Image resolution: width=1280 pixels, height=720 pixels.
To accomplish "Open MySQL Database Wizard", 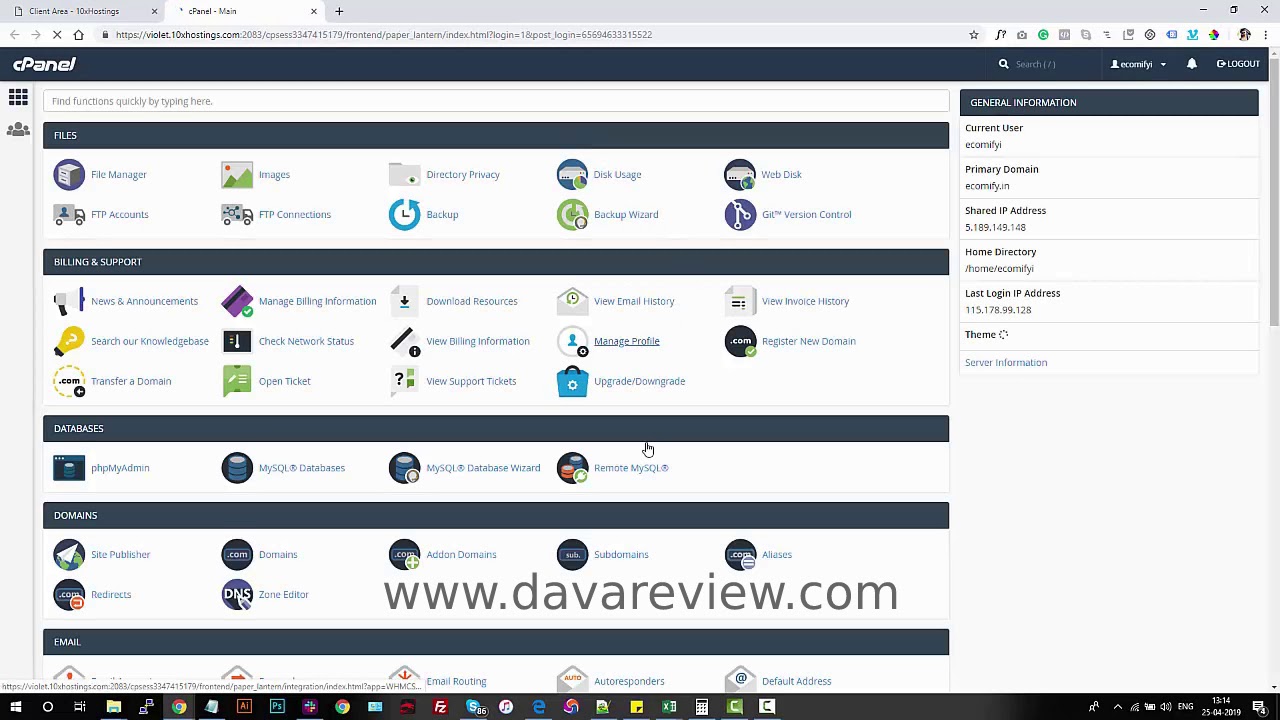I will tap(483, 468).
